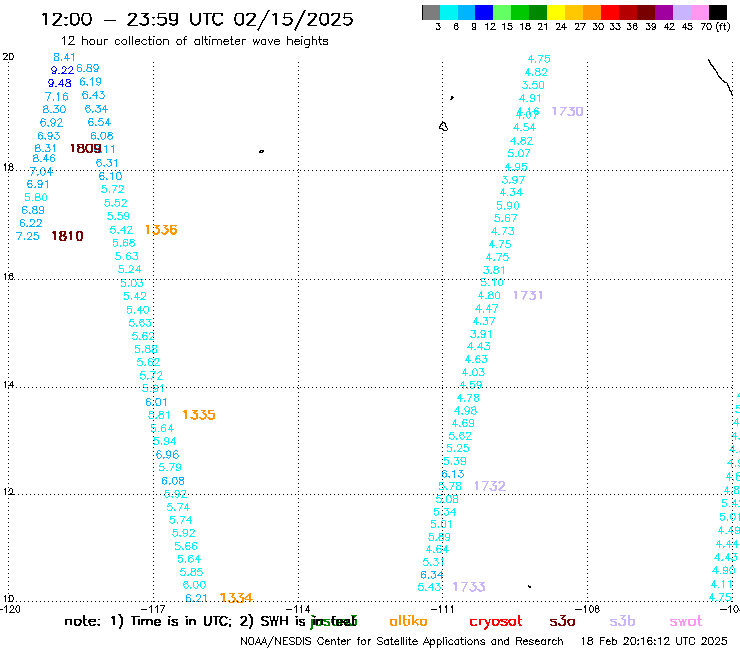The width and height of the screenshot is (740, 650).
Task: Click the wave height value 9.22
Action: click(x=62, y=70)
